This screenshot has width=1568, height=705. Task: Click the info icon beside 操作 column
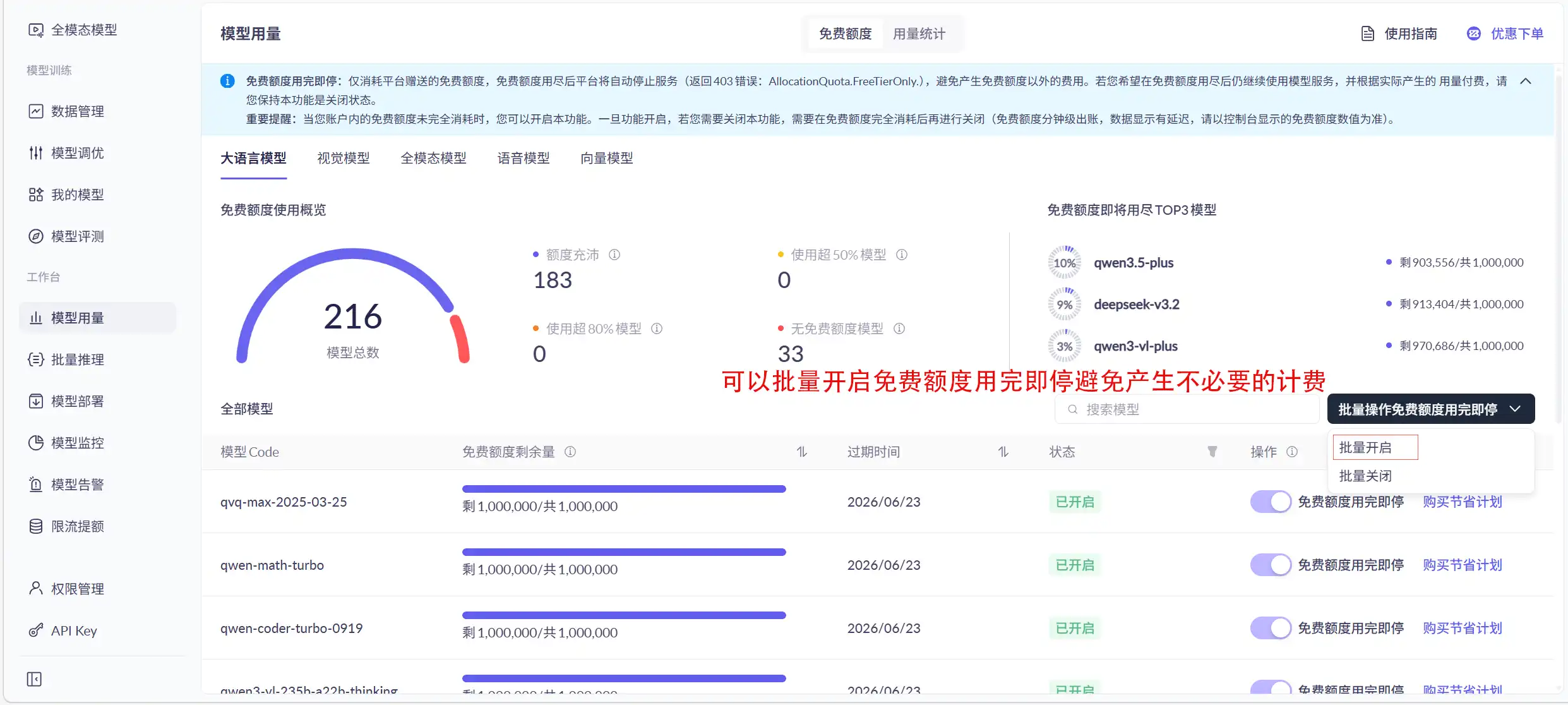(x=1292, y=452)
